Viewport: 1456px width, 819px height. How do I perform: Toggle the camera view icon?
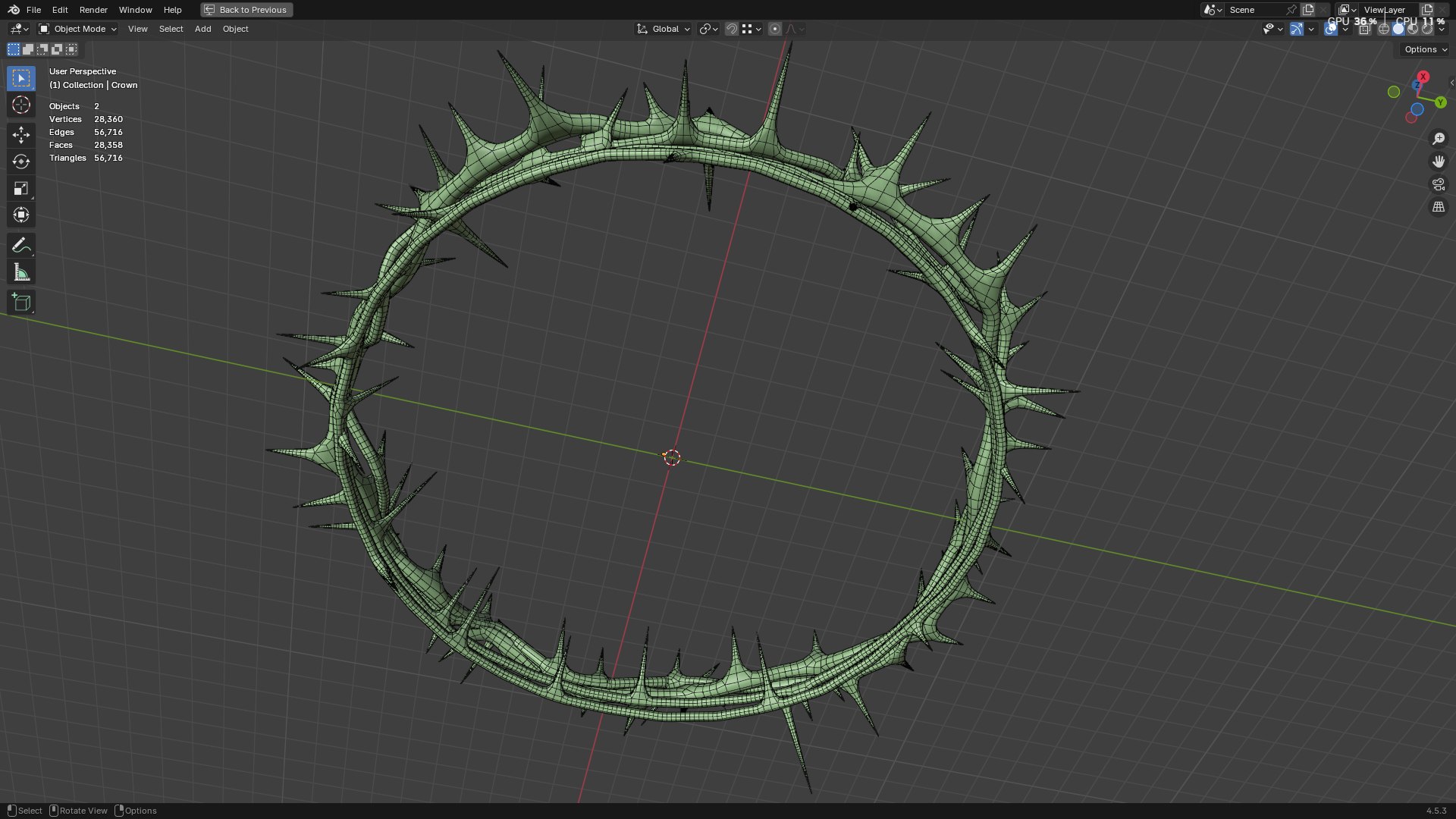(x=1439, y=184)
